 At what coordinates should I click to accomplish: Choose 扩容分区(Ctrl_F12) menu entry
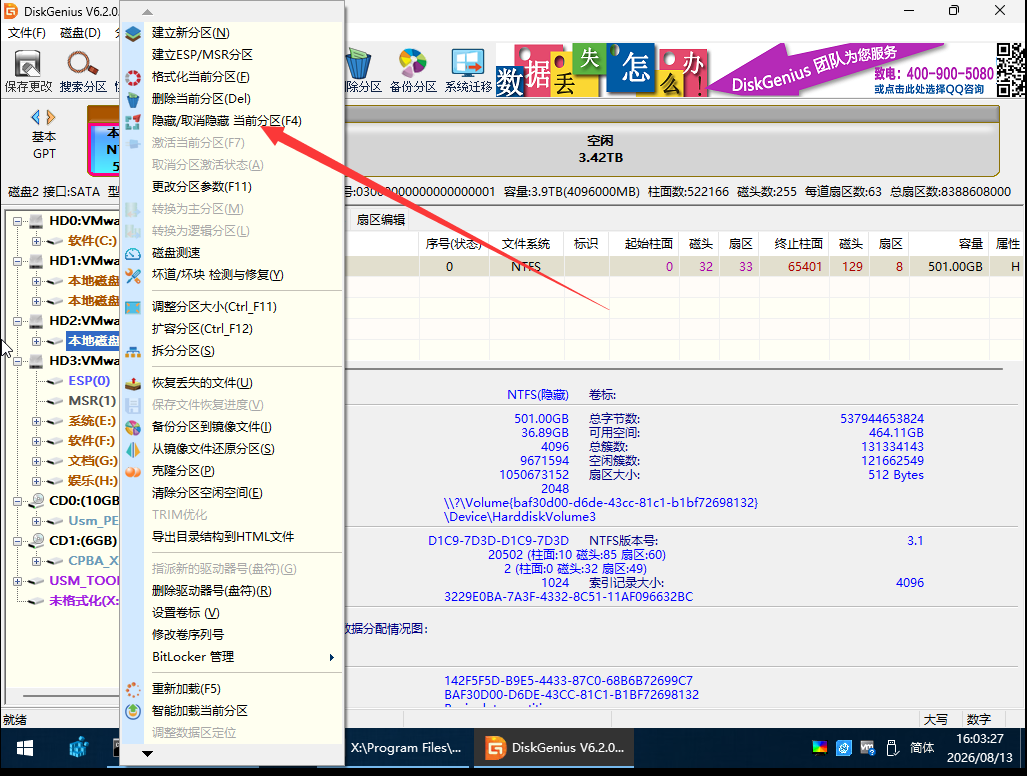click(x=202, y=329)
